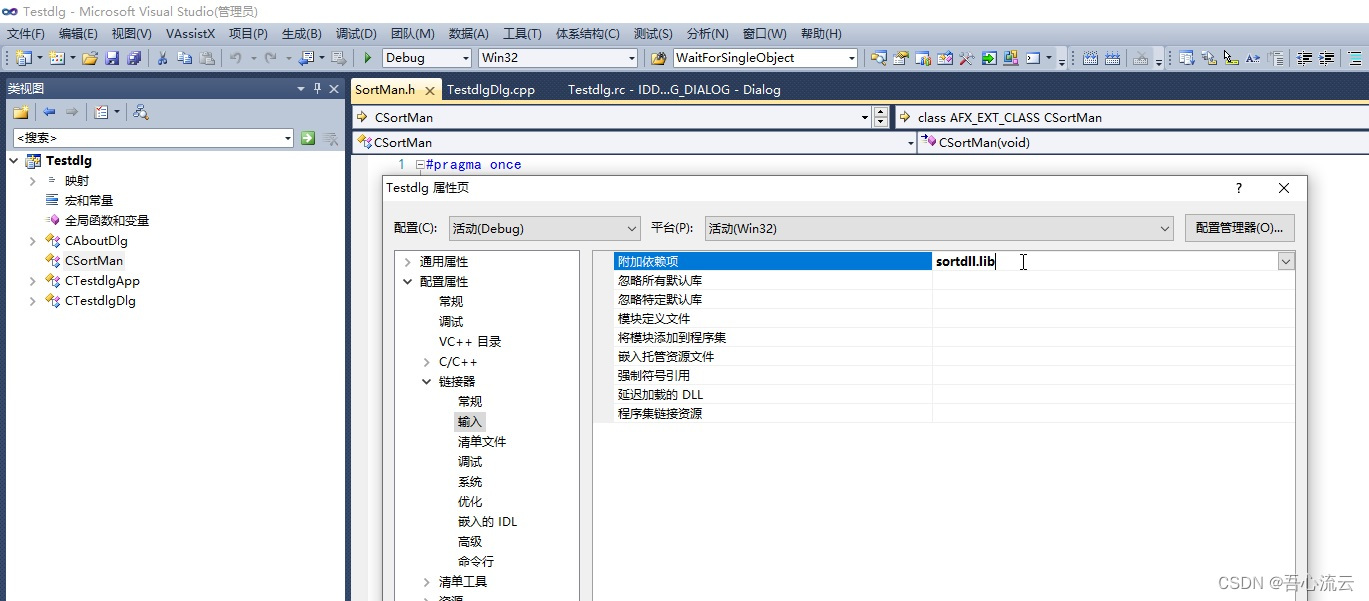The width and height of the screenshot is (1369, 601).
Task: Click the Paste toolbar icon
Action: (206, 58)
